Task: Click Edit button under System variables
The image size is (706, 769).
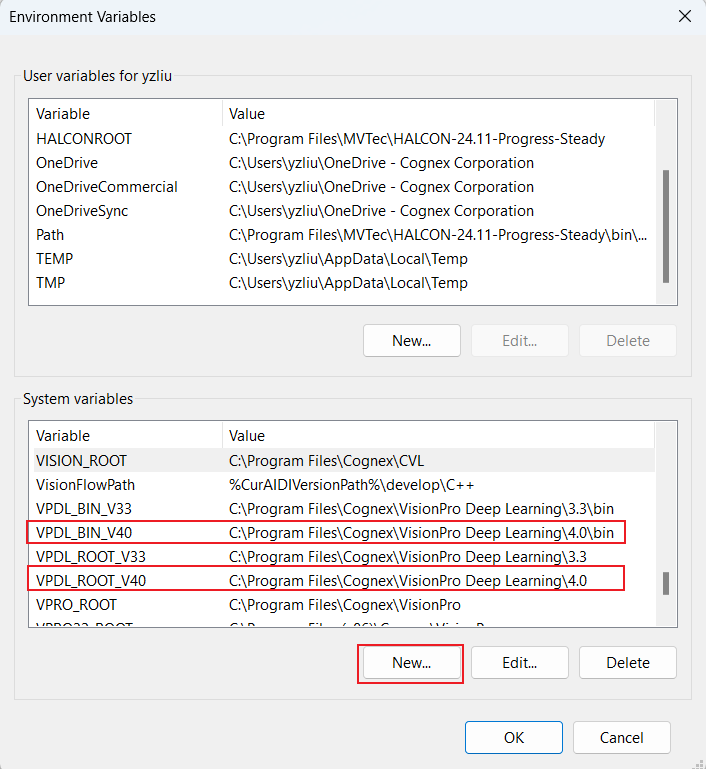Action: coord(520,663)
